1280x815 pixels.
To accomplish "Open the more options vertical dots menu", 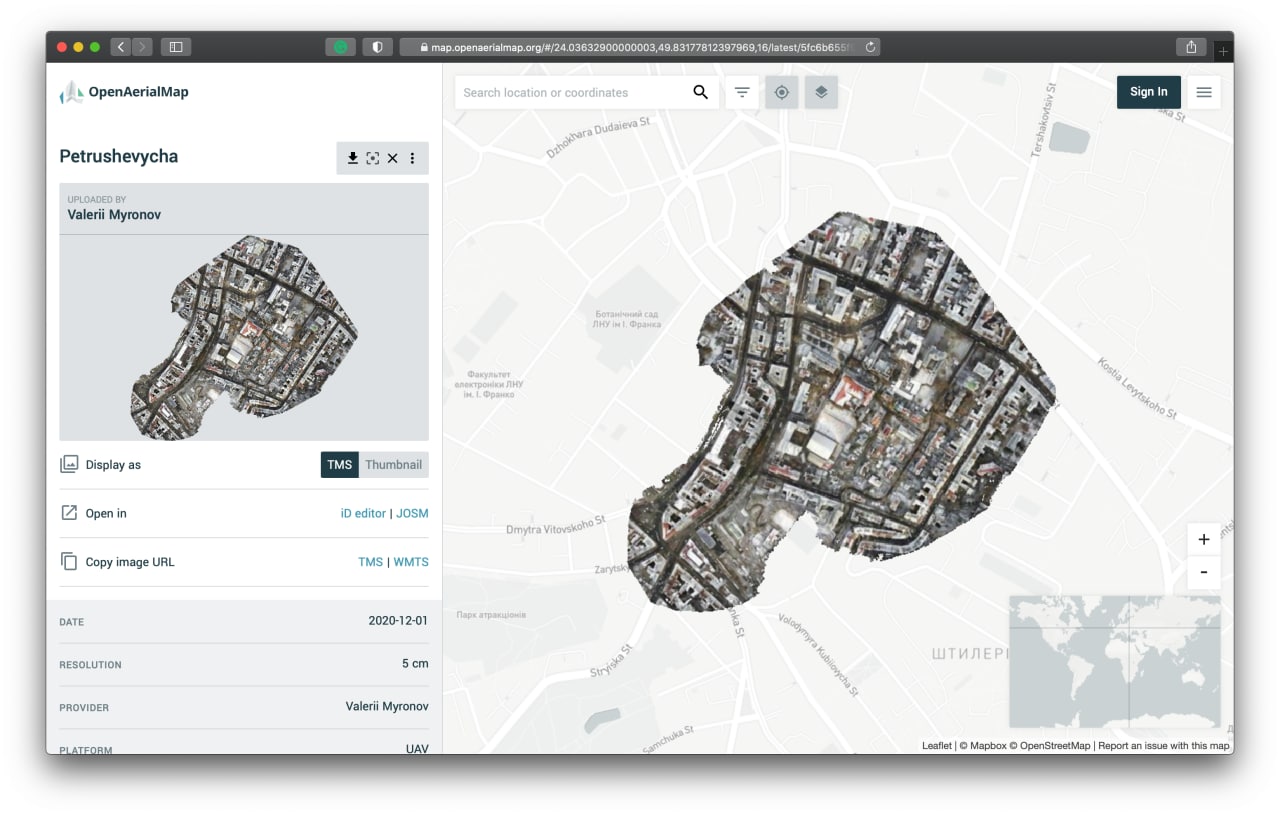I will point(412,158).
